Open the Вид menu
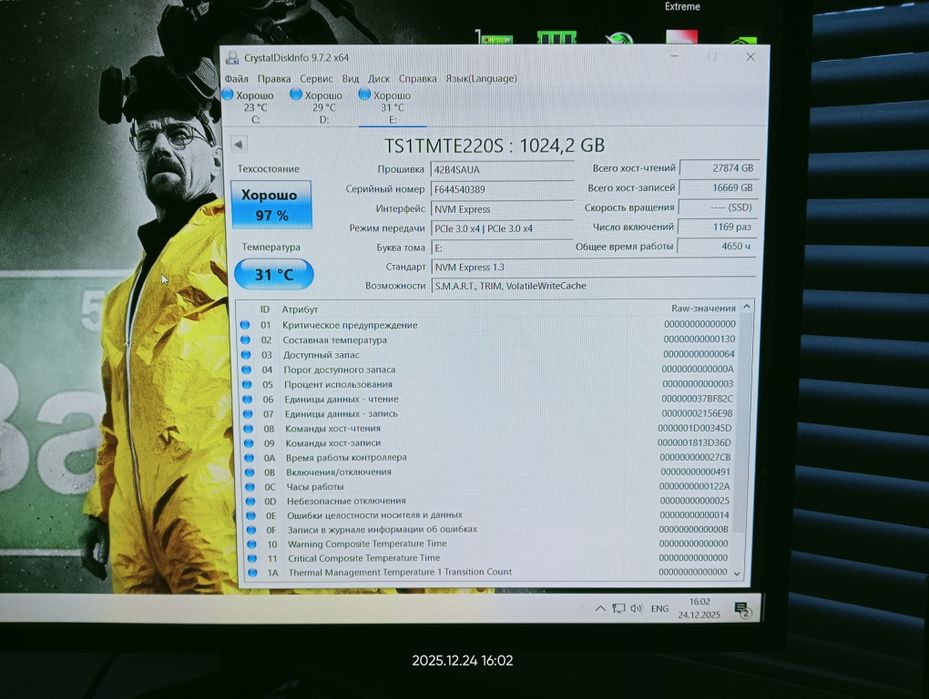Screen dimensions: 929x699 pyautogui.click(x=350, y=78)
